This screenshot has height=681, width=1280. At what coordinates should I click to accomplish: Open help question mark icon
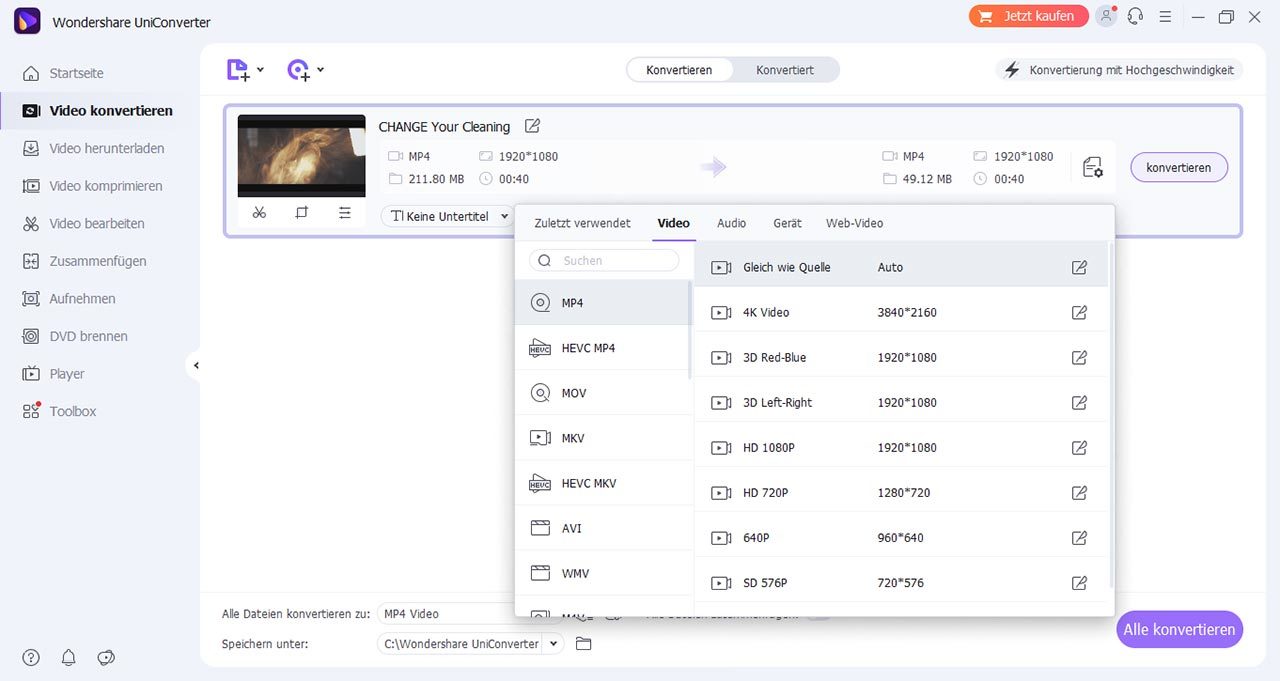(31, 657)
